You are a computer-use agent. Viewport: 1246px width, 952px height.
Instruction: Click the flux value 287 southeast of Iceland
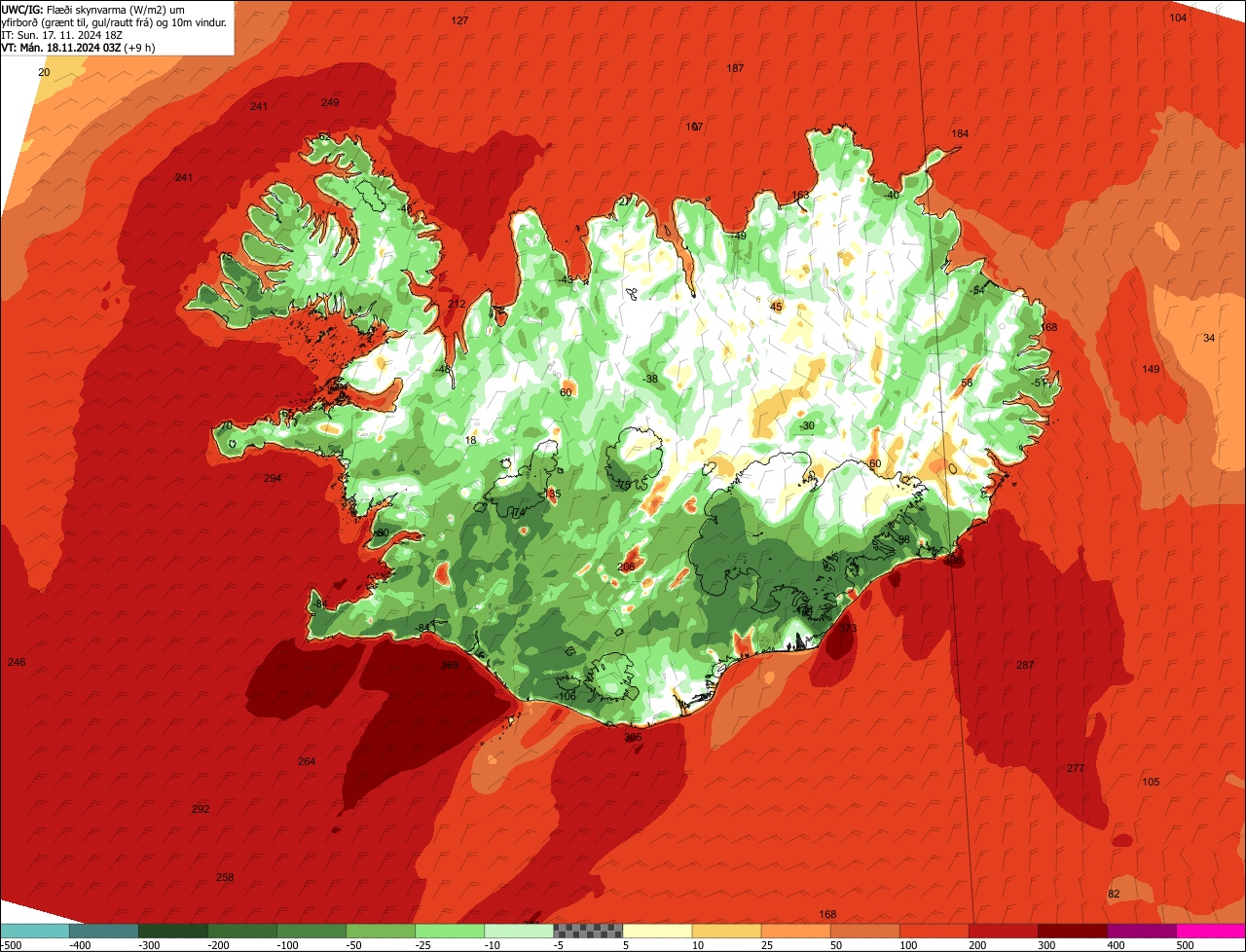tap(1025, 665)
